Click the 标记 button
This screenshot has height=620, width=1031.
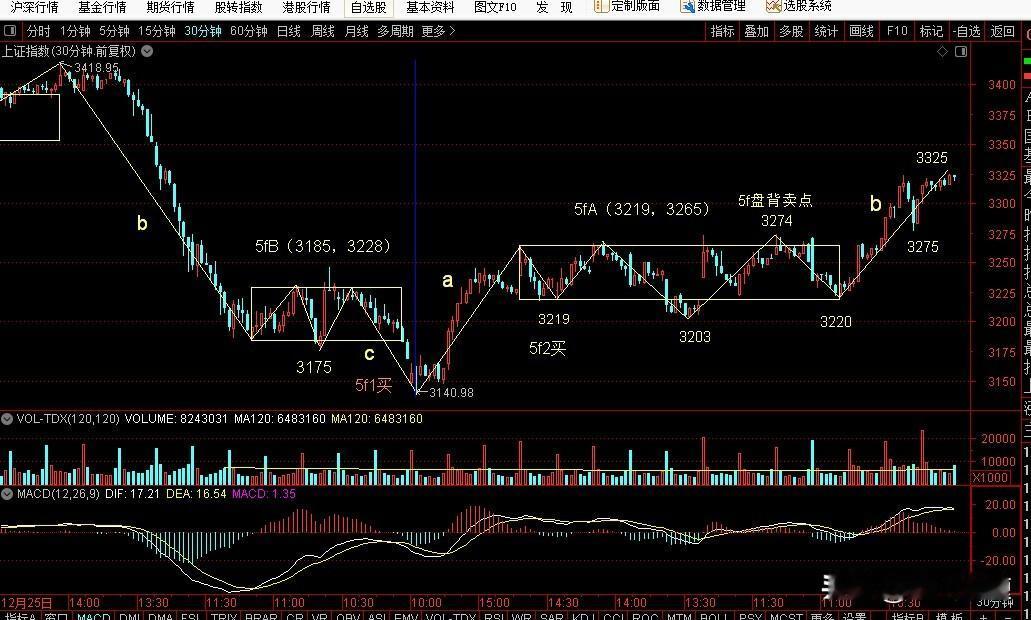coord(931,31)
